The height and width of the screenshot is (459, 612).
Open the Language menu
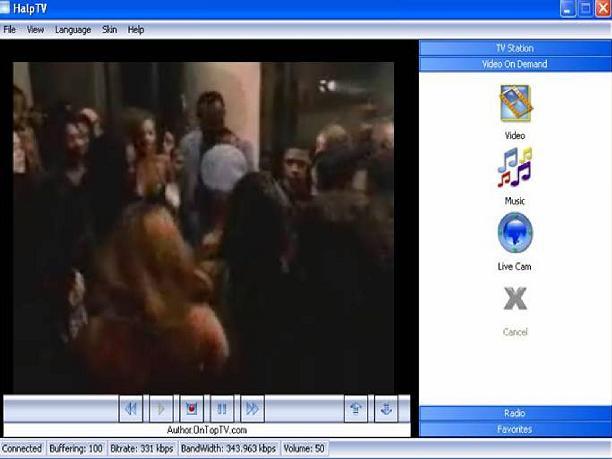(73, 30)
